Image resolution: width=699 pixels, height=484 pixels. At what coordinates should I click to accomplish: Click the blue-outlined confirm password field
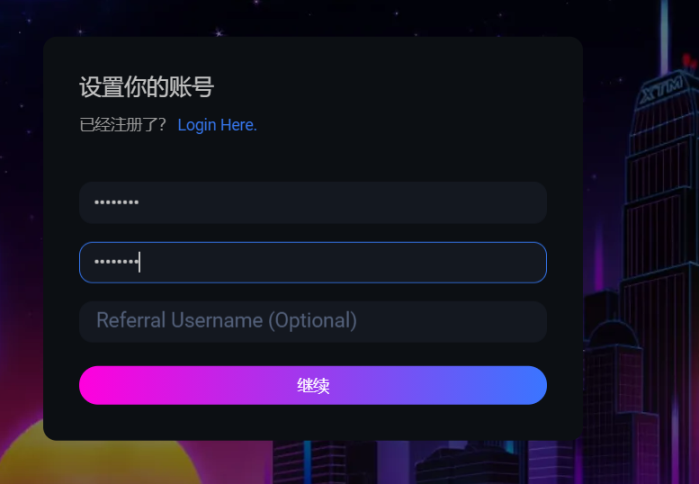click(313, 263)
